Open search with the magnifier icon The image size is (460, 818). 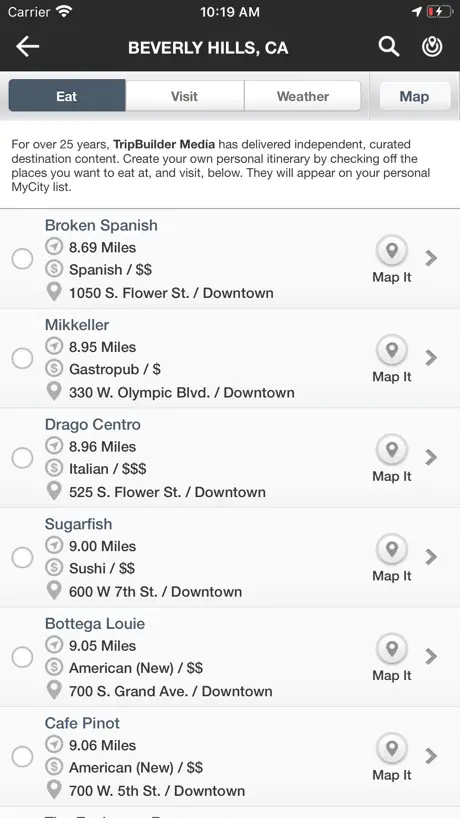pyautogui.click(x=389, y=47)
